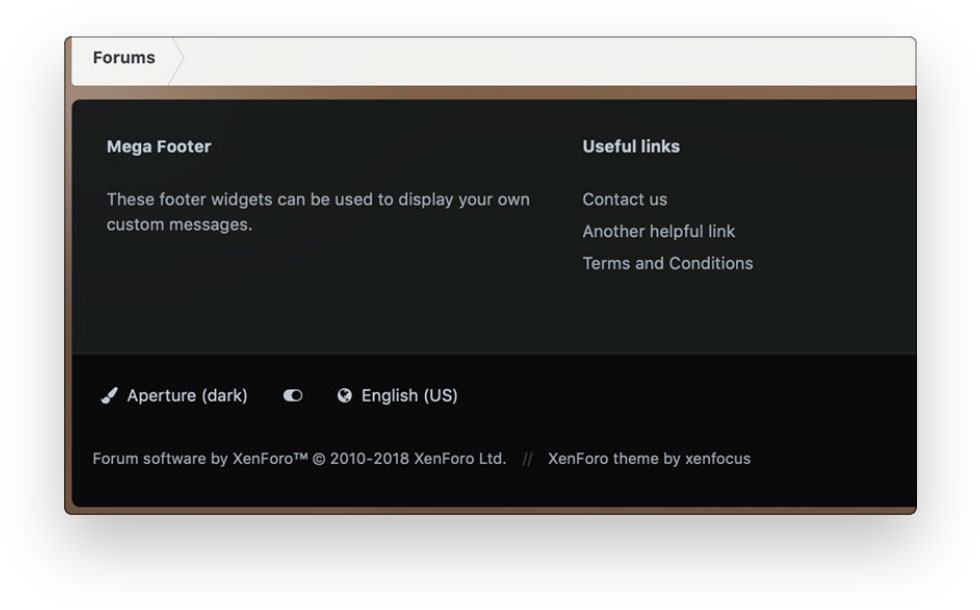Click the globe language icon
Image resolution: width=980 pixels, height=610 pixels.
(x=345, y=396)
